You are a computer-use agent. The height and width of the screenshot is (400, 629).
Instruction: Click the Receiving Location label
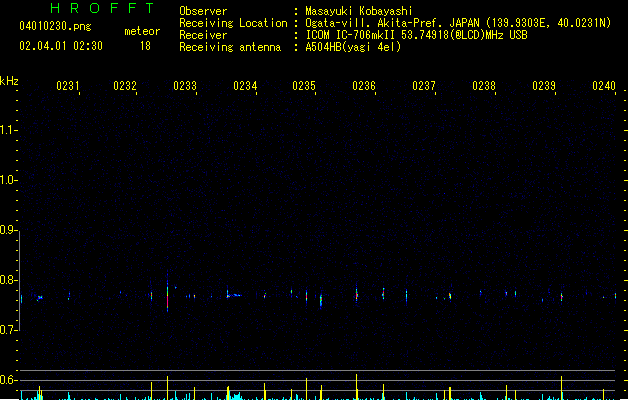click(233, 23)
